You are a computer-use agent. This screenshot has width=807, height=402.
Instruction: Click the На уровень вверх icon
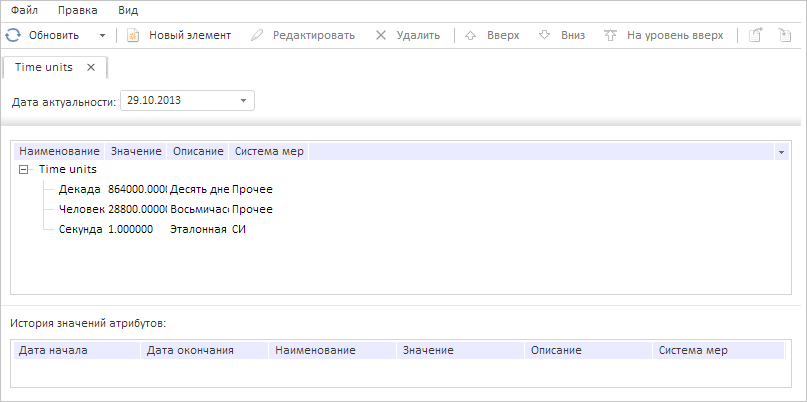click(610, 35)
